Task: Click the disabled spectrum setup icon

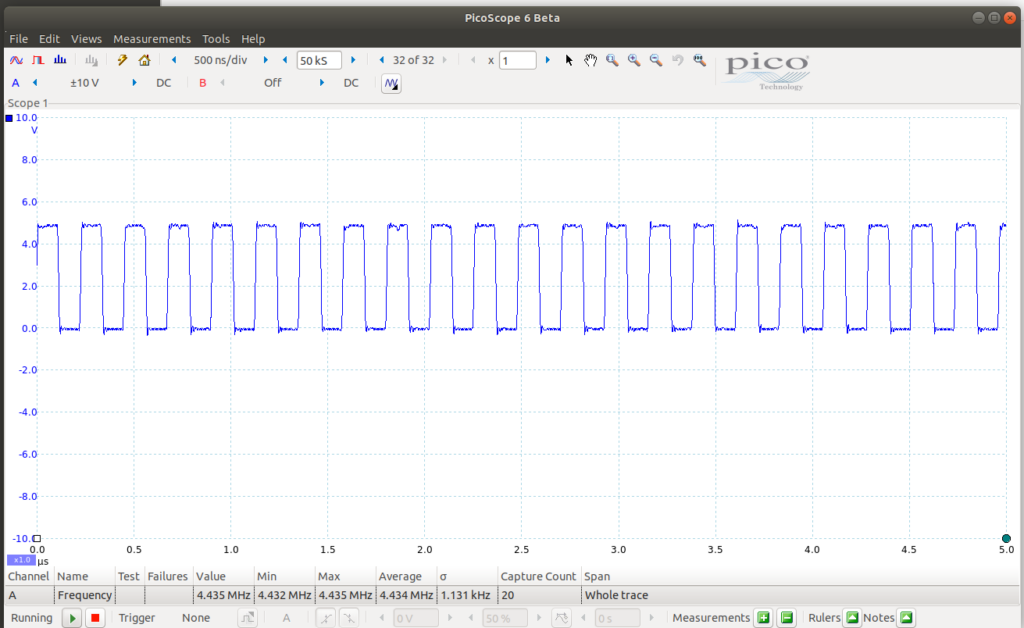Action: pos(91,60)
